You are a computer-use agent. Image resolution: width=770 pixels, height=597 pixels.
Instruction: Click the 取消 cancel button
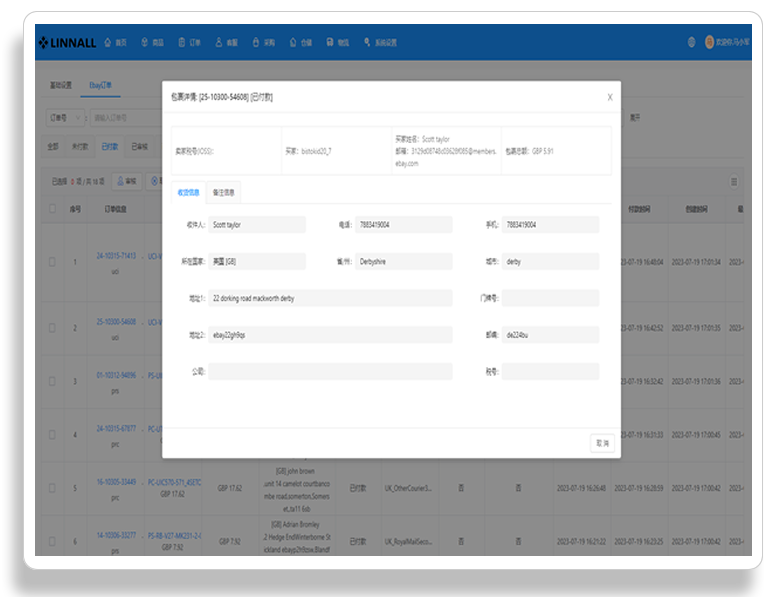(603, 443)
